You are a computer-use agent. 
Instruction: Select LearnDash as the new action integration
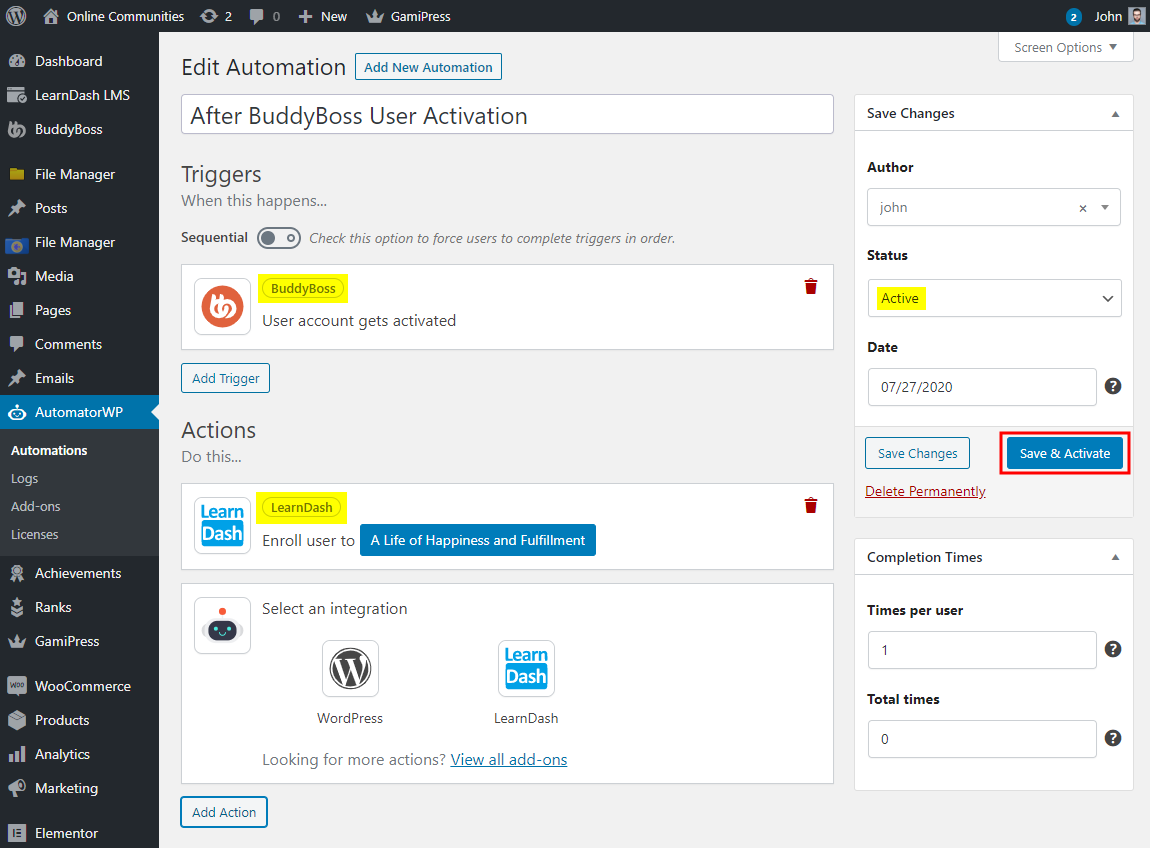[x=526, y=668]
